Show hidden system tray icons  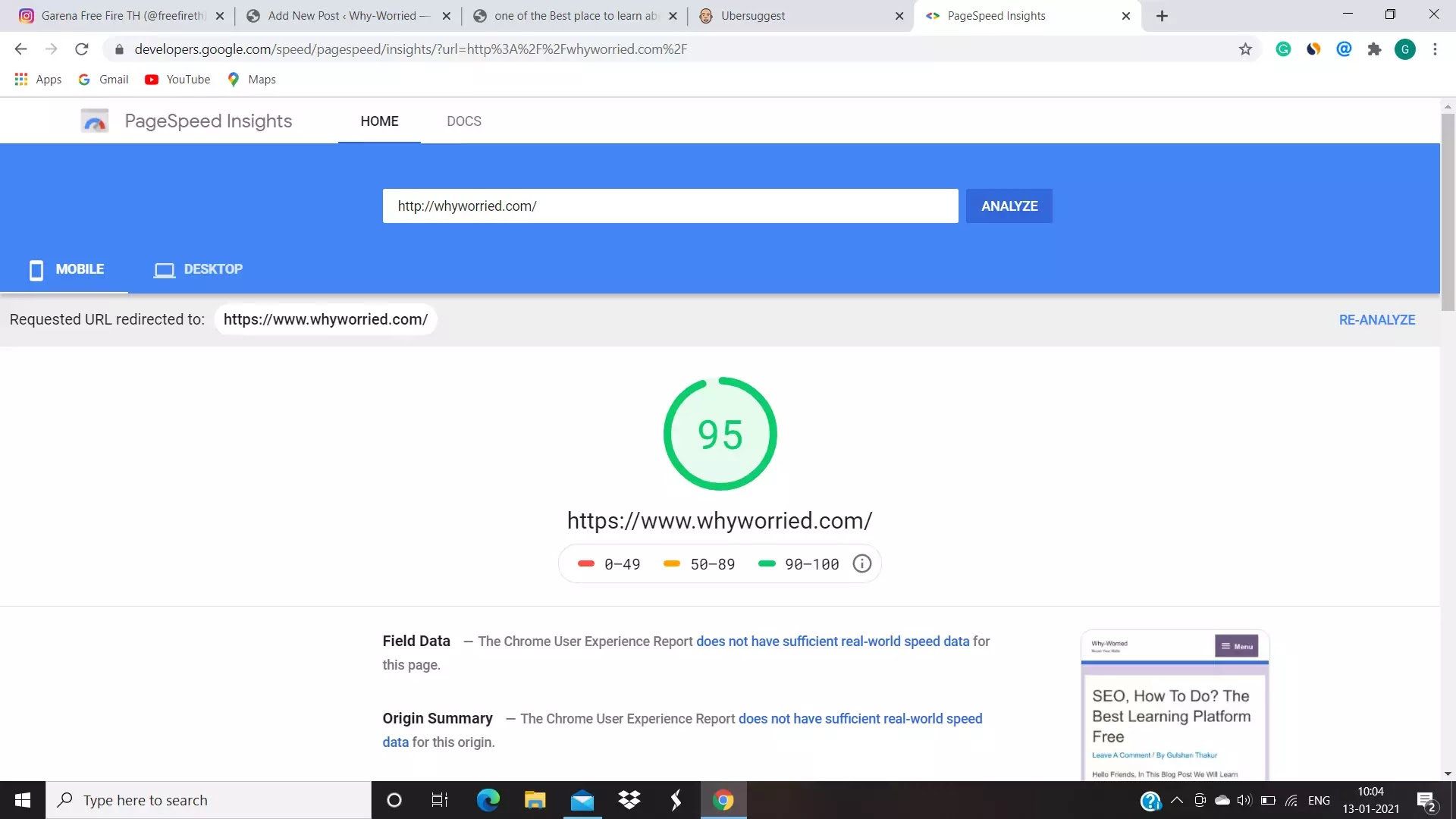[x=1177, y=800]
